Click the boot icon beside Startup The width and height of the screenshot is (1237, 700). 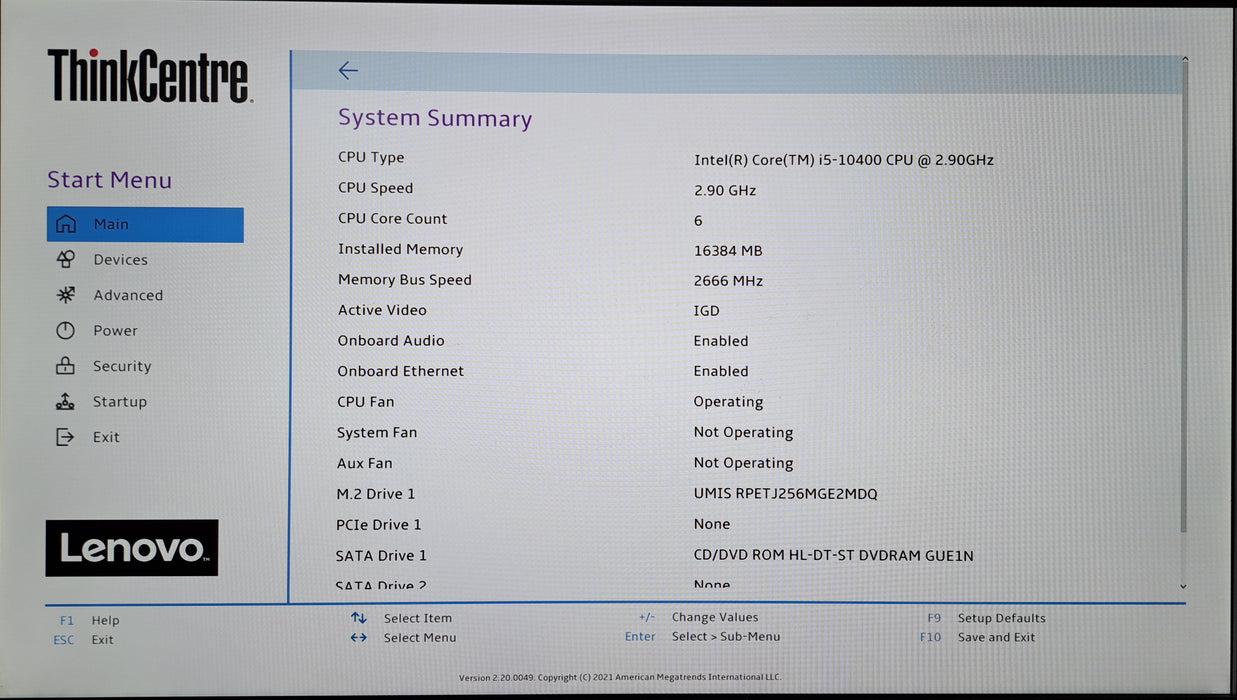click(65, 402)
